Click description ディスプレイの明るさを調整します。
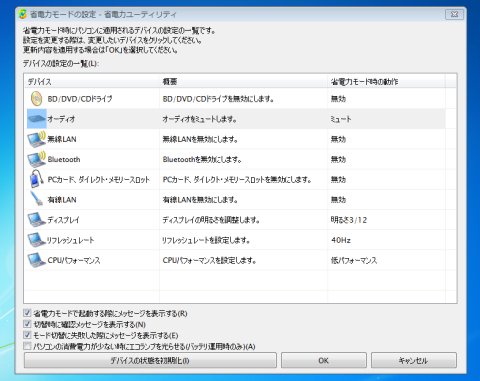480x381 pixels. point(211,220)
